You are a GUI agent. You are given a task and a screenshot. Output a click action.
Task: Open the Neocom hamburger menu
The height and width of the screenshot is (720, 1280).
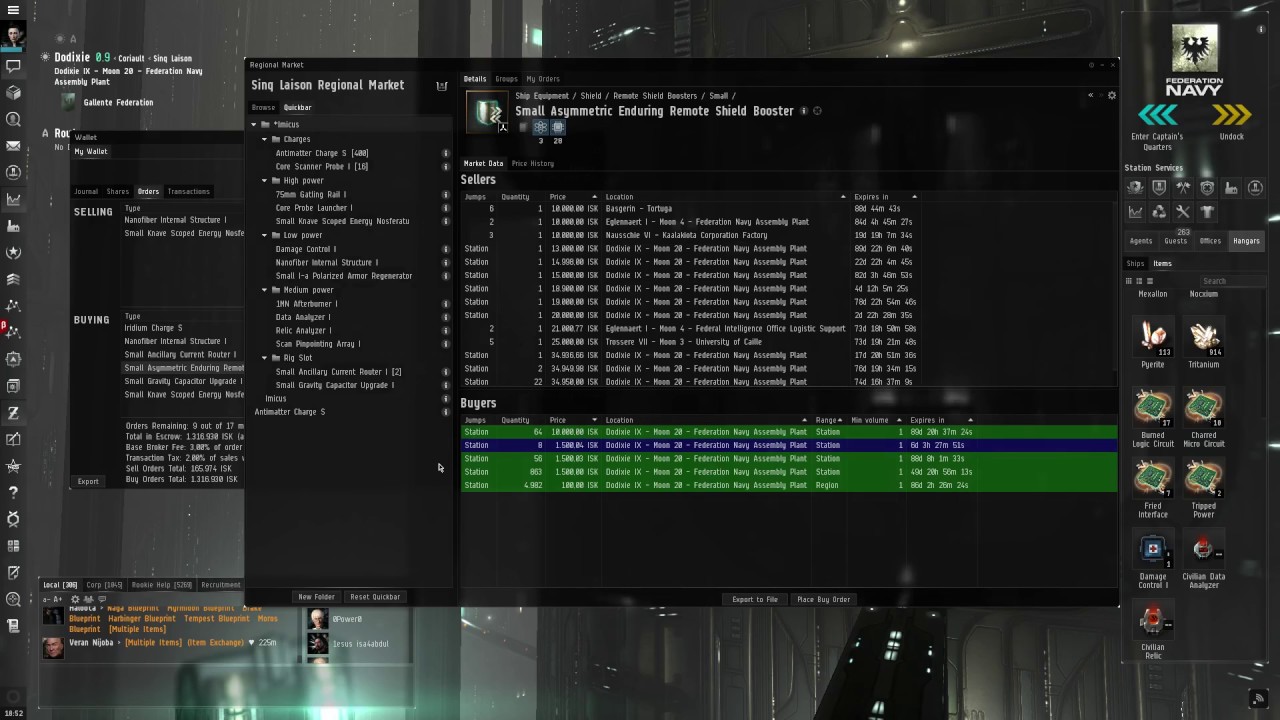click(13, 10)
